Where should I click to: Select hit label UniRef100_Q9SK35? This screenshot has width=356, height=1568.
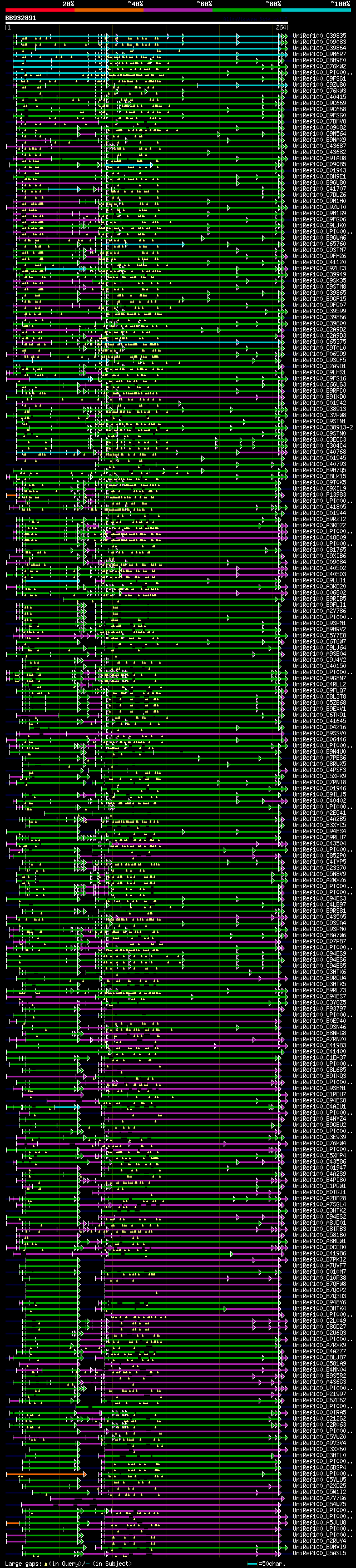(319, 280)
